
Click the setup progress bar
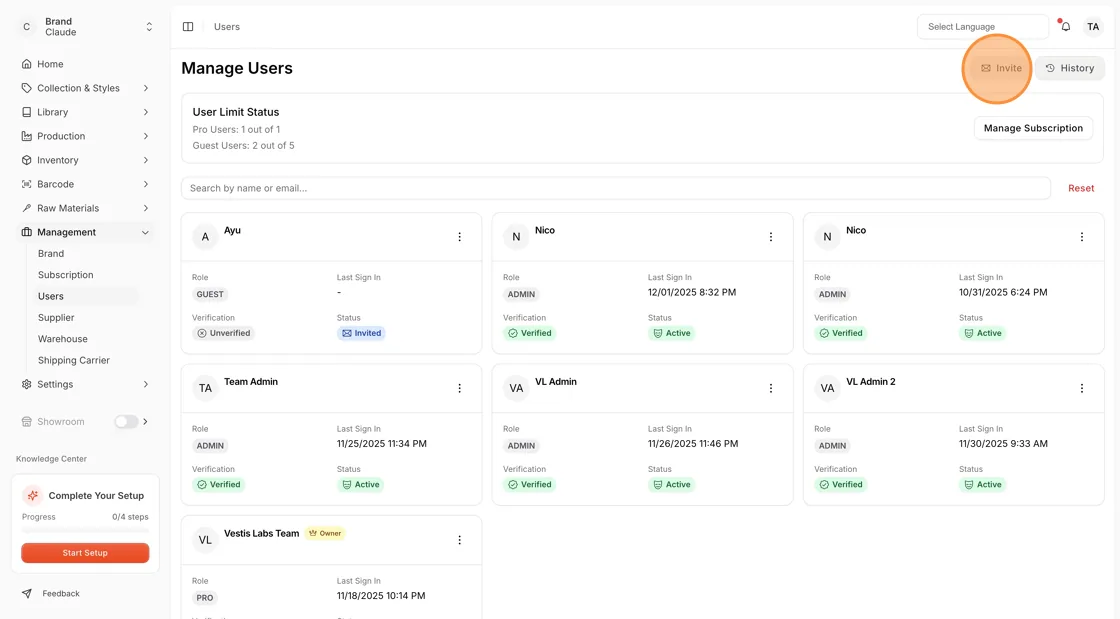pos(85,530)
